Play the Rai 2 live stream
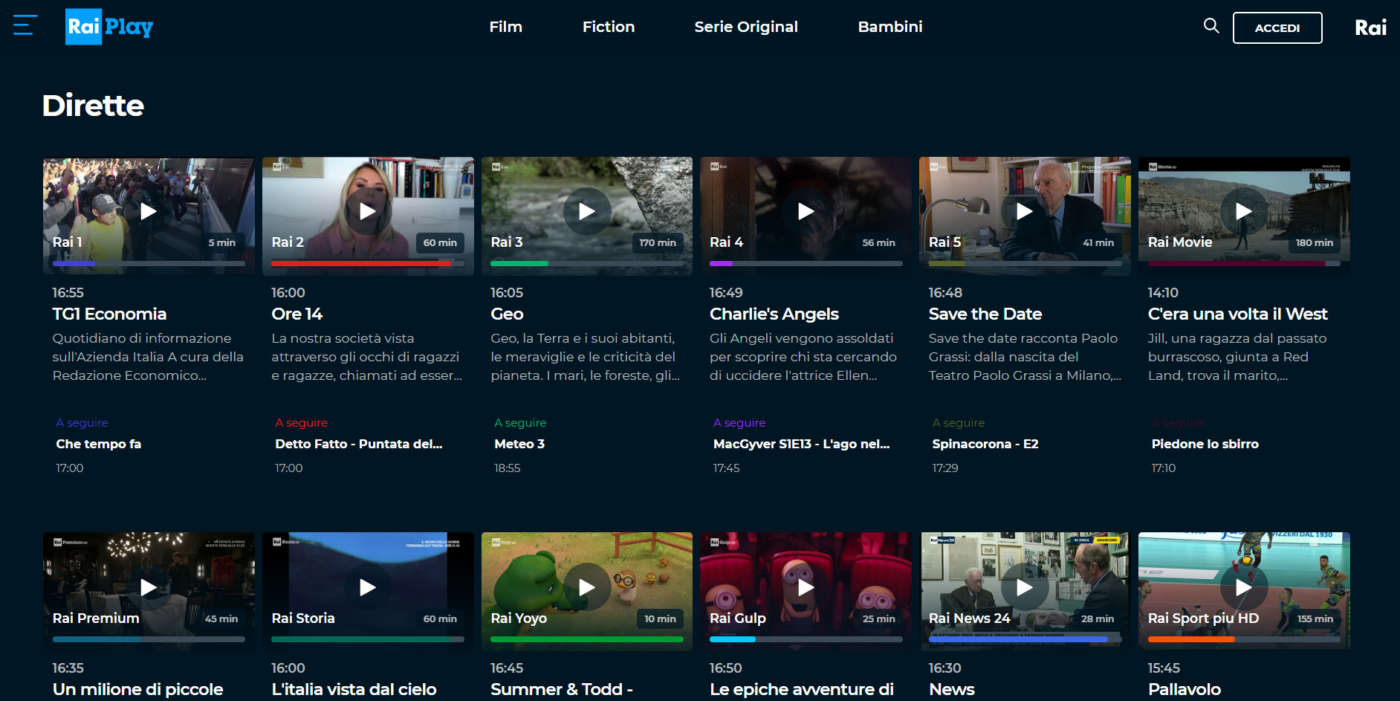 pos(367,211)
